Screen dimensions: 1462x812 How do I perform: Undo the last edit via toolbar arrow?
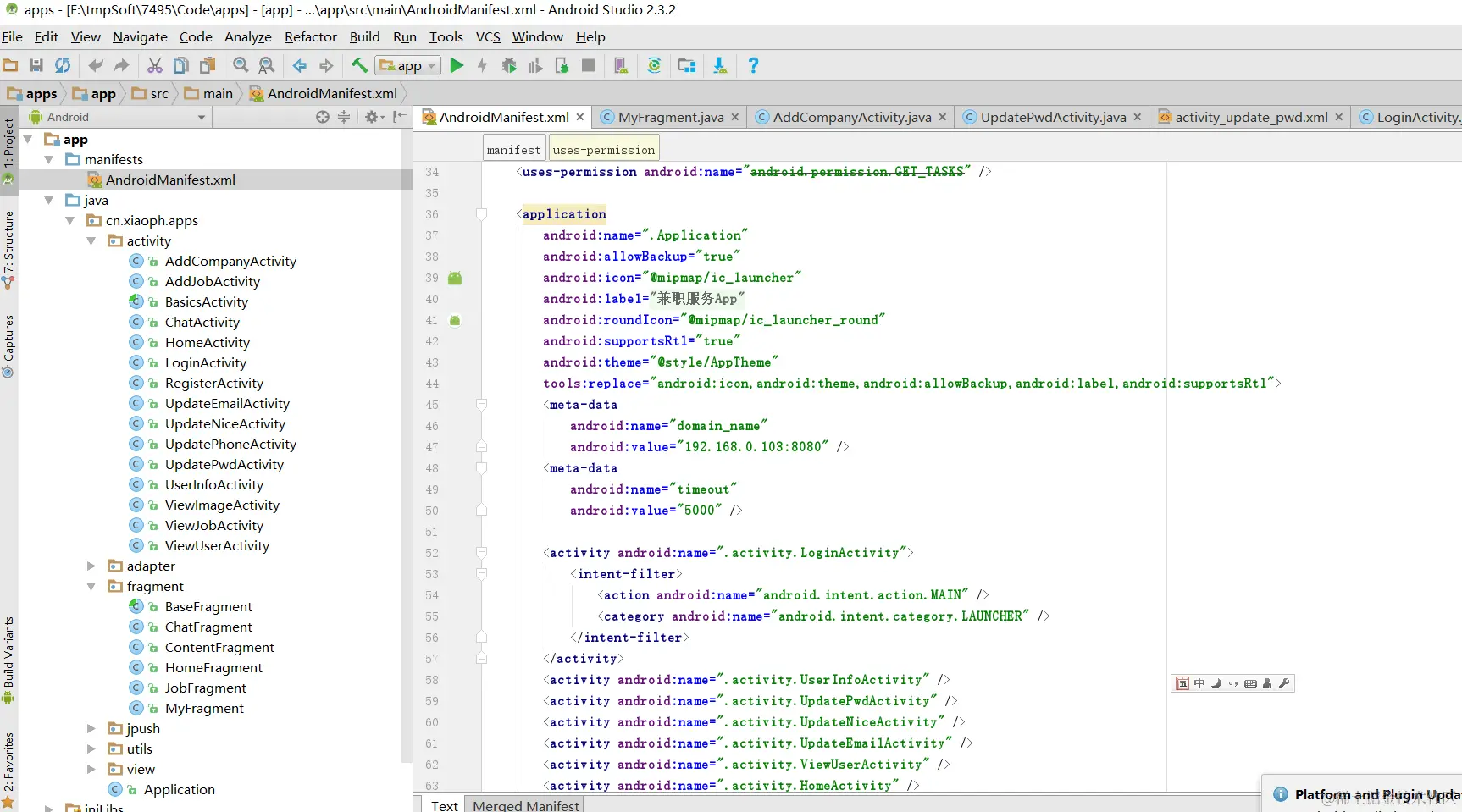[96, 65]
